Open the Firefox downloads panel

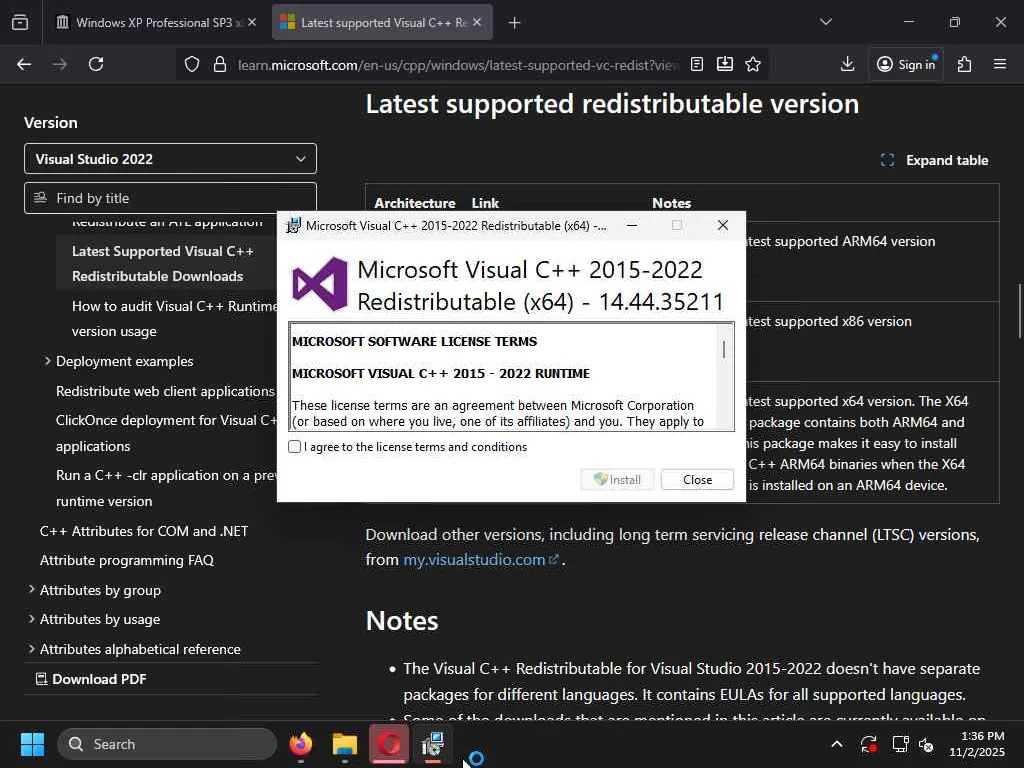847,64
